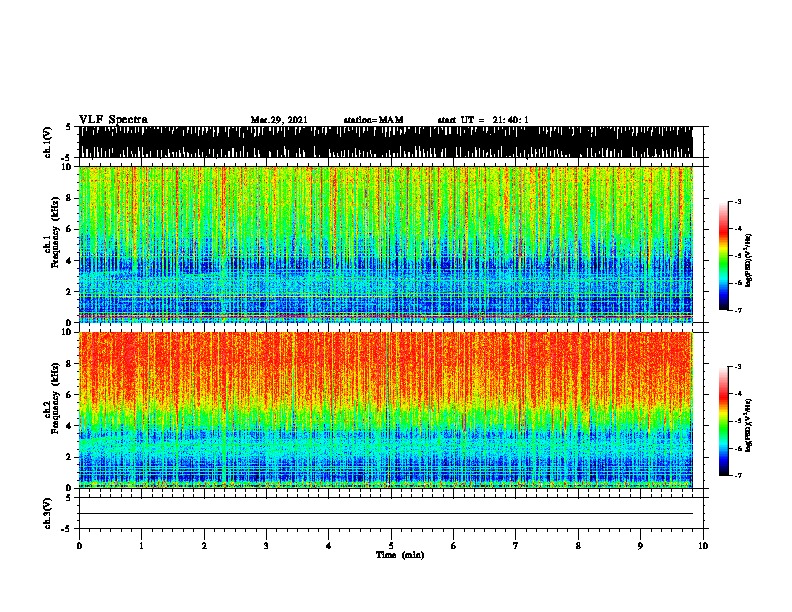The image size is (792, 612).
Task: Click the "Time (min)" x-axis label
Action: (x=400, y=555)
